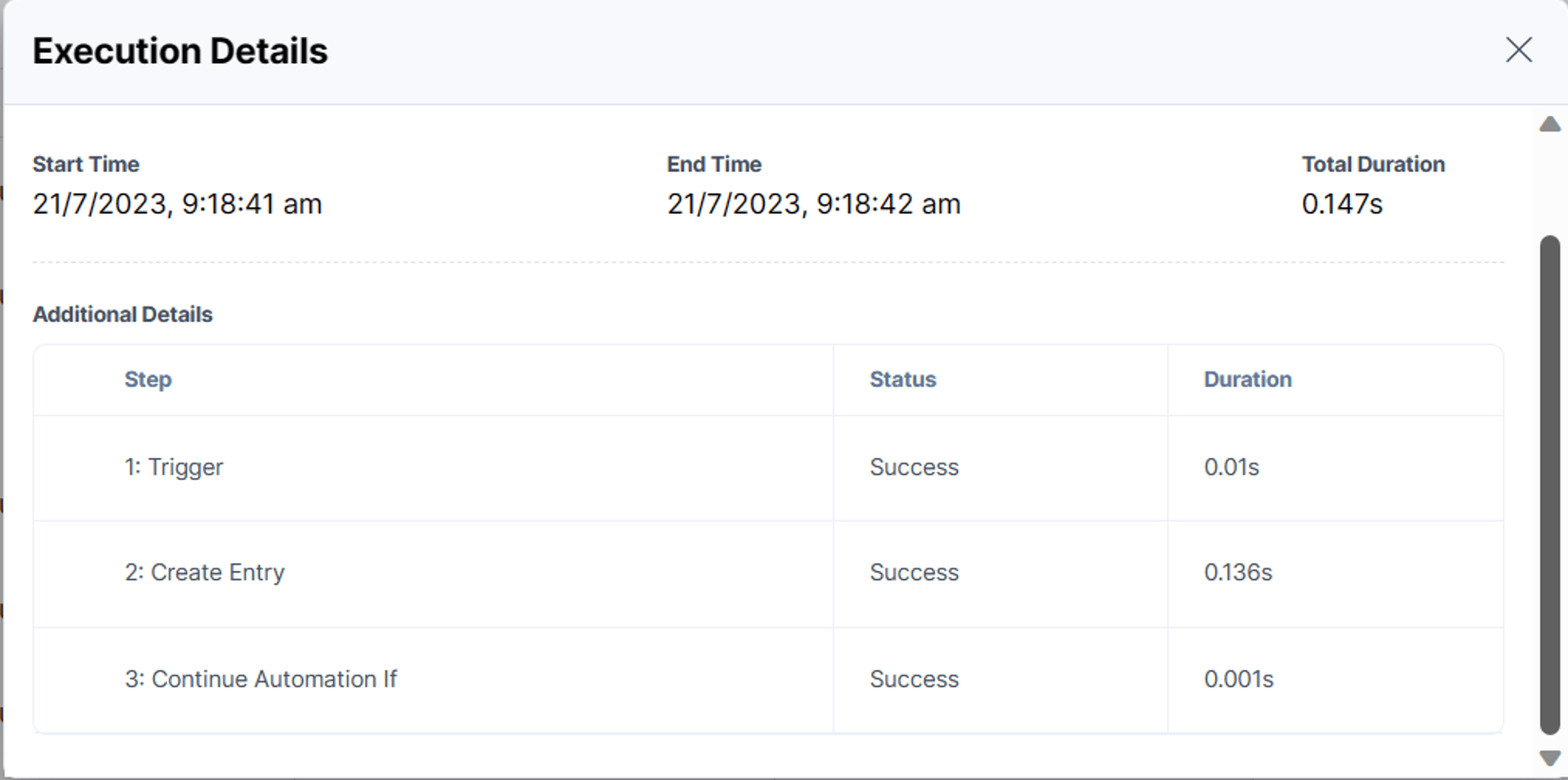Click the 0.136s duration value
1568x780 pixels.
pos(1238,573)
